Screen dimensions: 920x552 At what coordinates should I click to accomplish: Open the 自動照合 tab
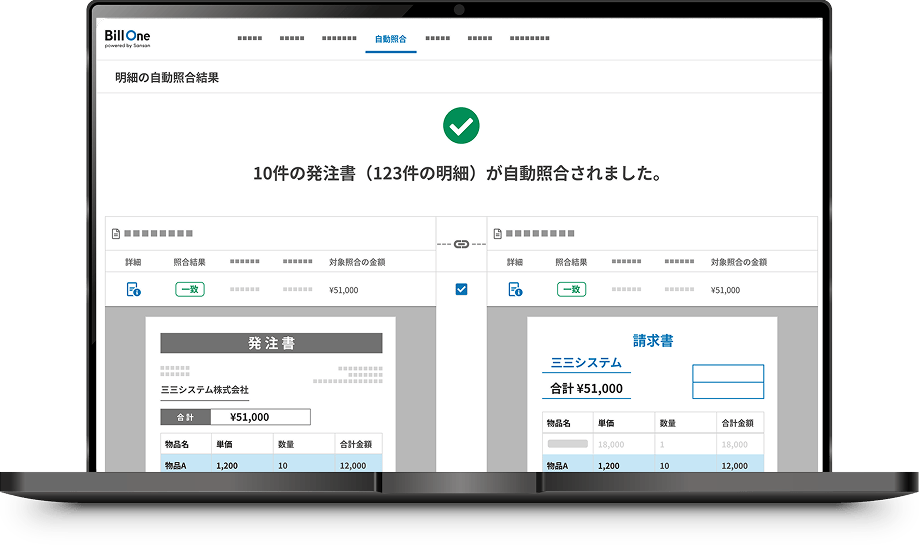(391, 39)
